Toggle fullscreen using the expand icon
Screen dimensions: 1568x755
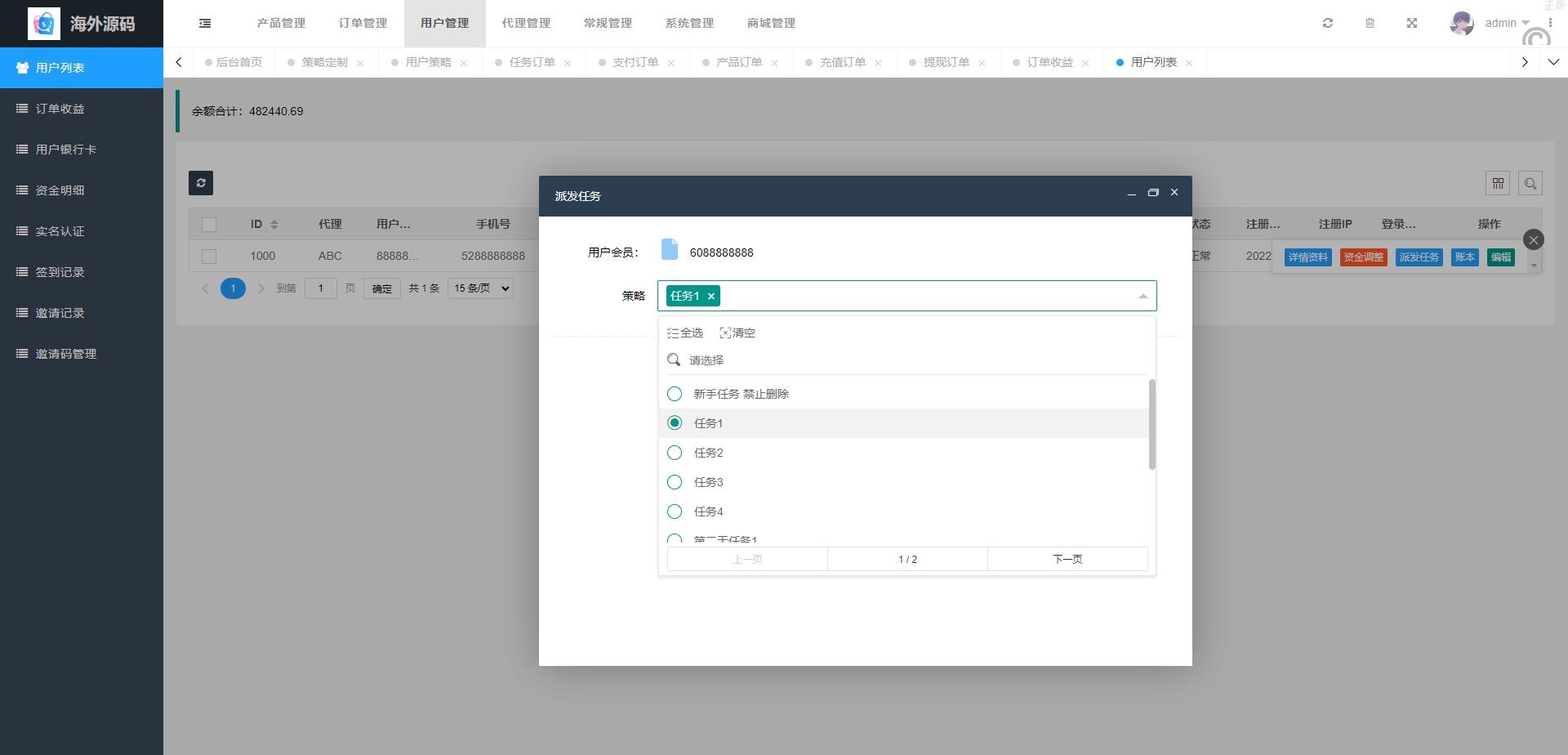click(x=1412, y=24)
